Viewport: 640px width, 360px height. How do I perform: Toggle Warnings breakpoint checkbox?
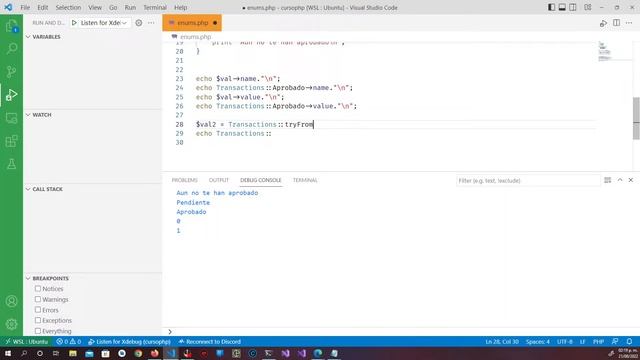[38, 299]
